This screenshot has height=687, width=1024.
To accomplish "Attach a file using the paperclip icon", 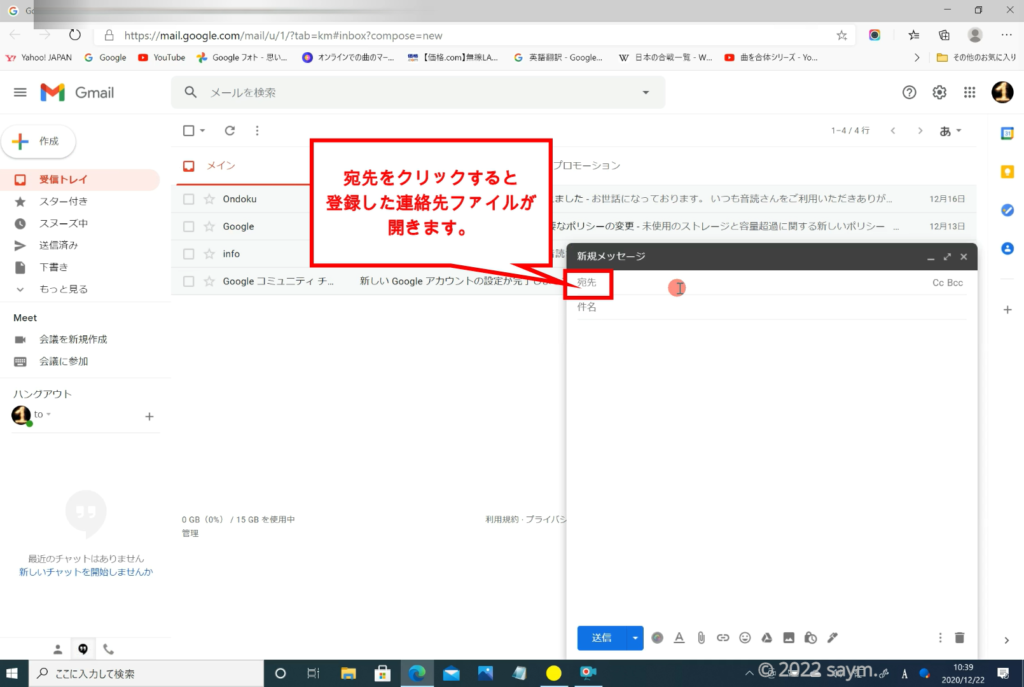I will pyautogui.click(x=701, y=637).
